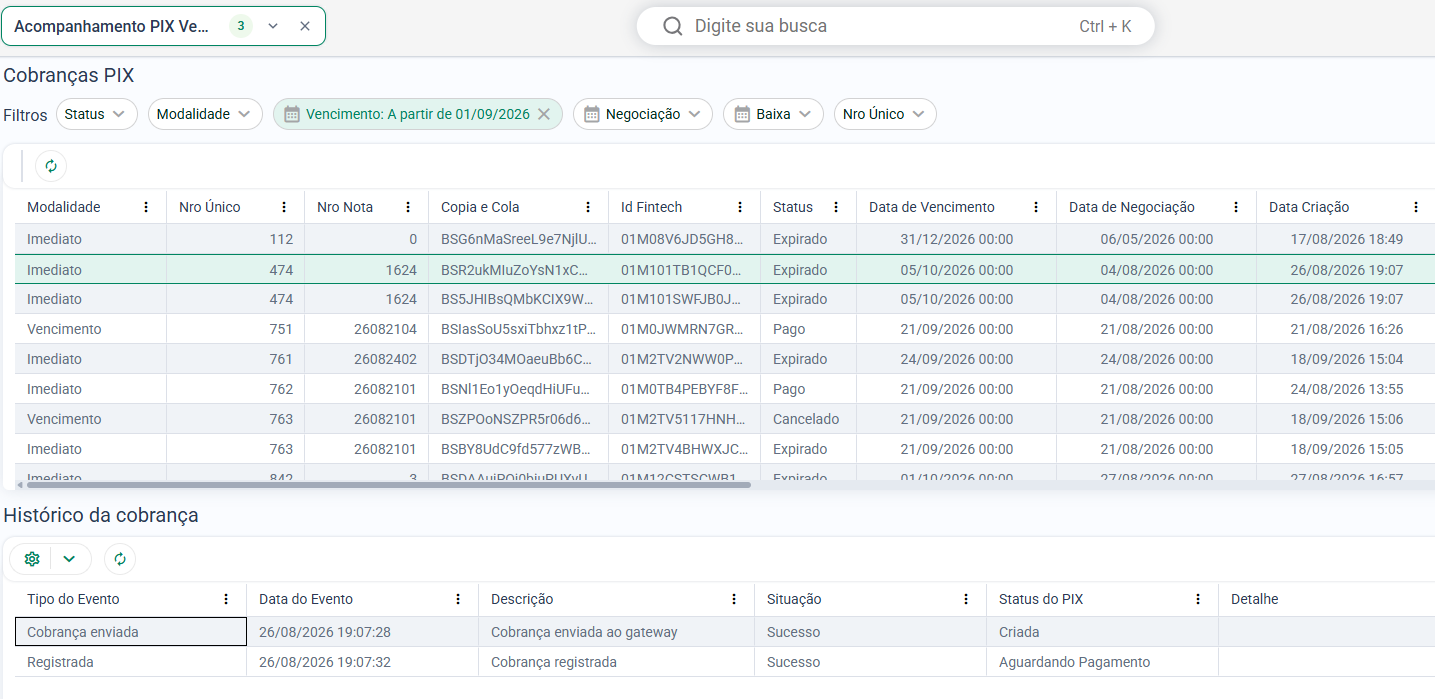Open column menu for Id Fintech
Screen dimensions: 1435x699
point(740,207)
